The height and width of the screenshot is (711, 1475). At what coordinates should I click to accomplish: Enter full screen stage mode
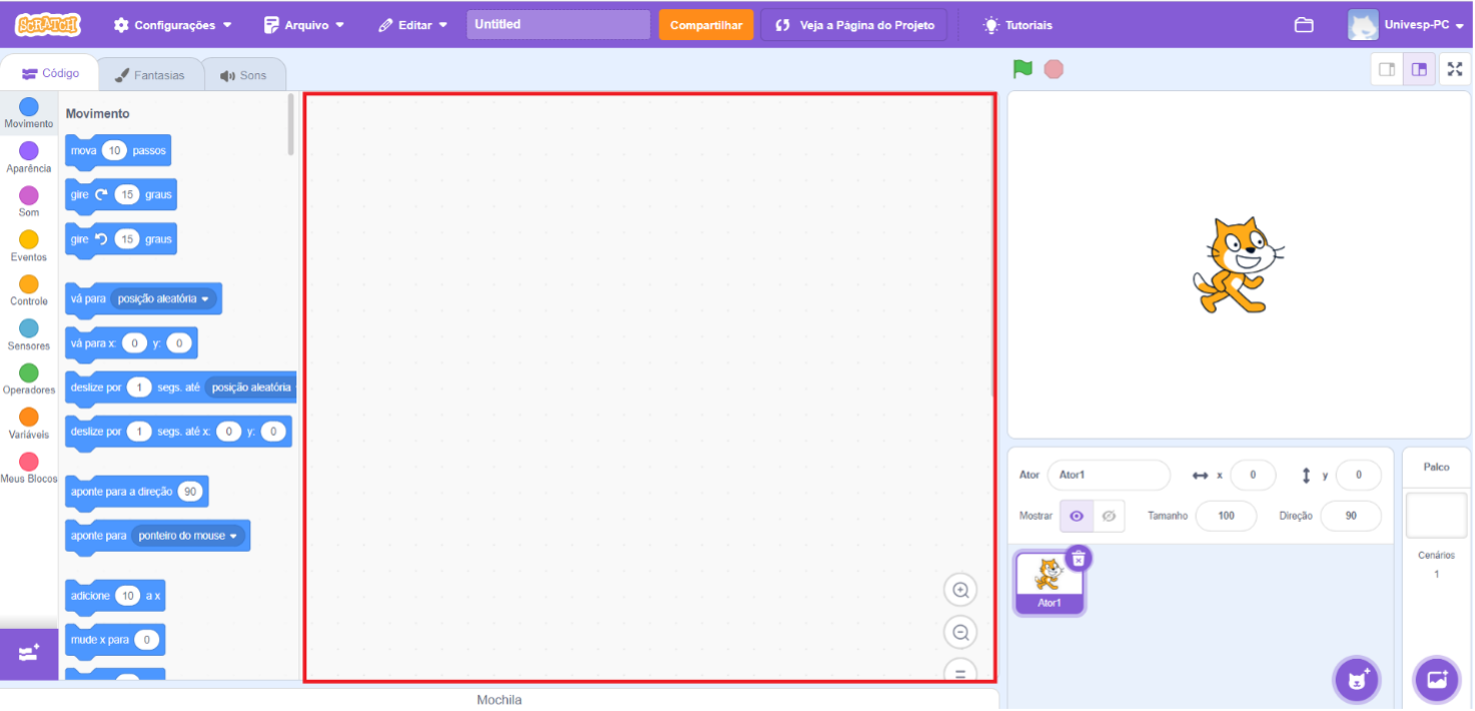(x=1456, y=69)
